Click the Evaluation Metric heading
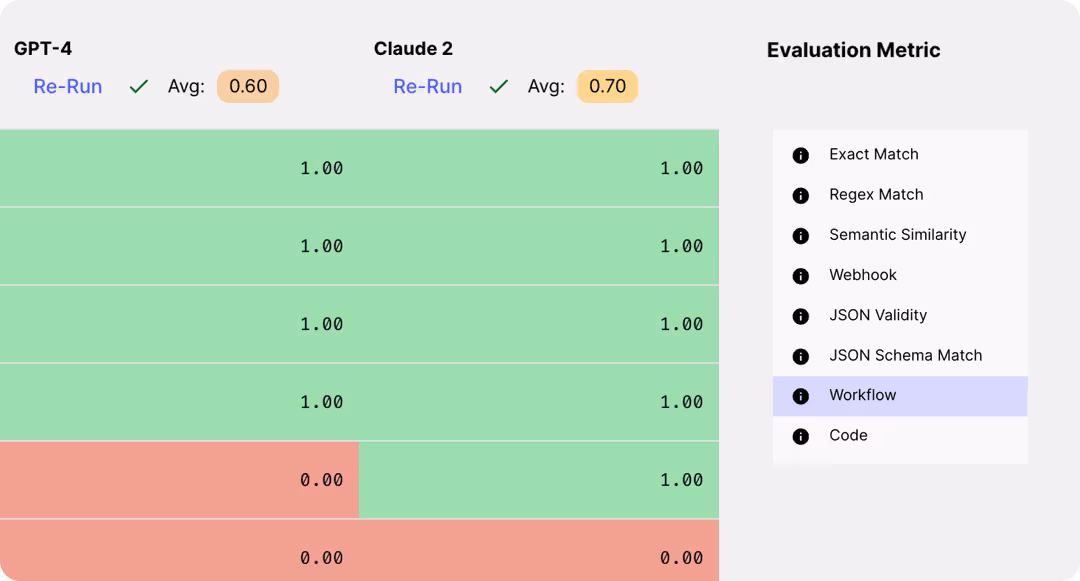 853,50
